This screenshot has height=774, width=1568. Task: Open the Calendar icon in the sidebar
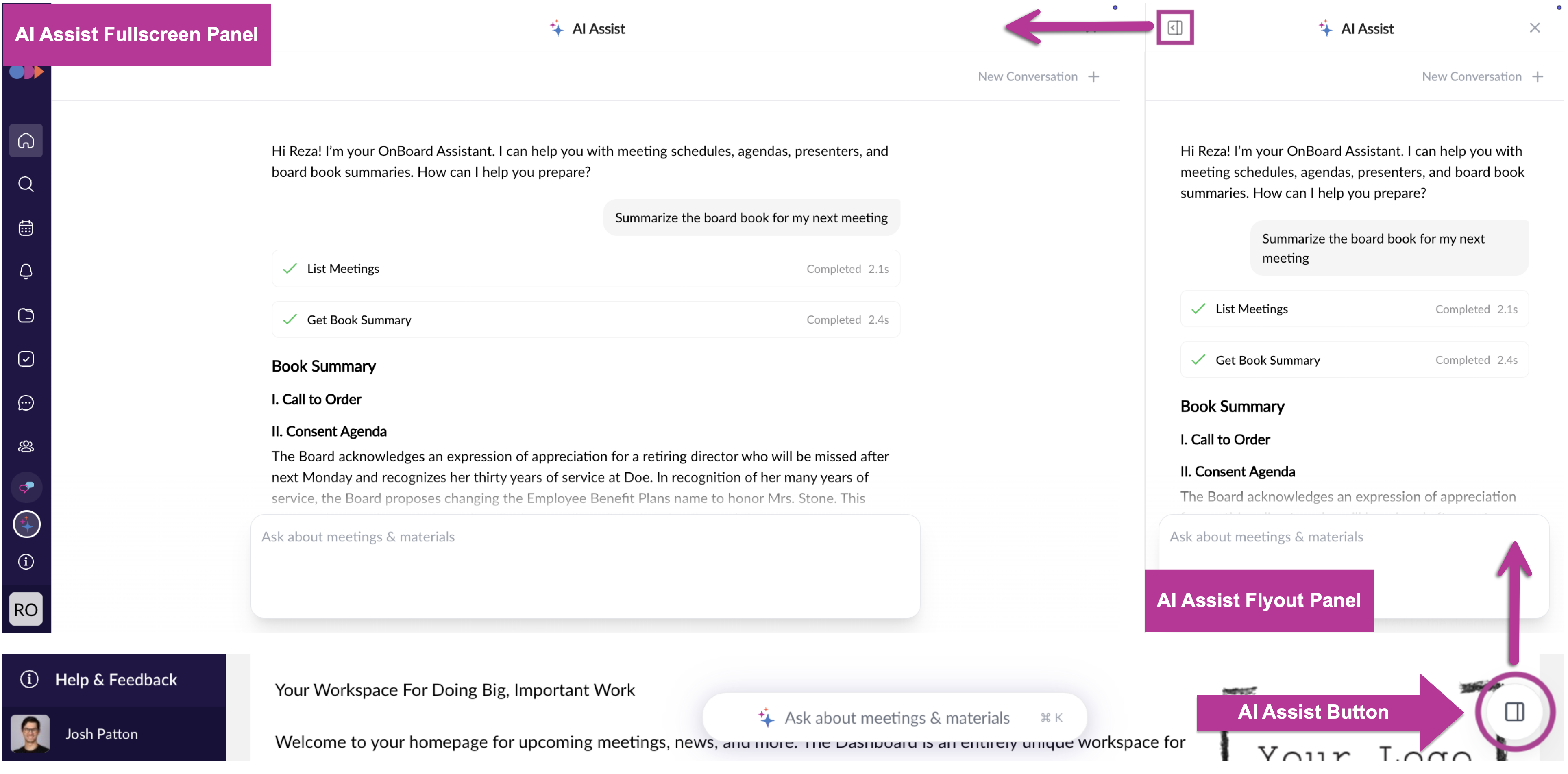tap(26, 228)
